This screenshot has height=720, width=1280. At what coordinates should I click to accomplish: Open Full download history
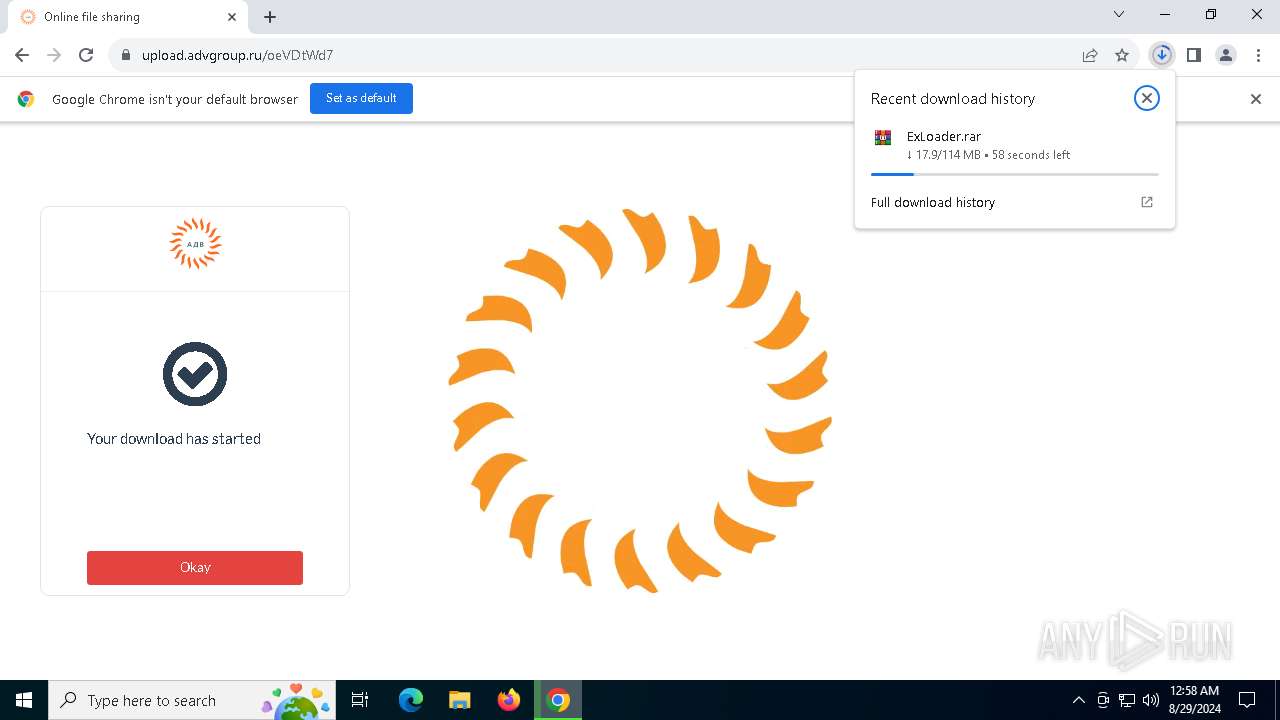point(933,202)
